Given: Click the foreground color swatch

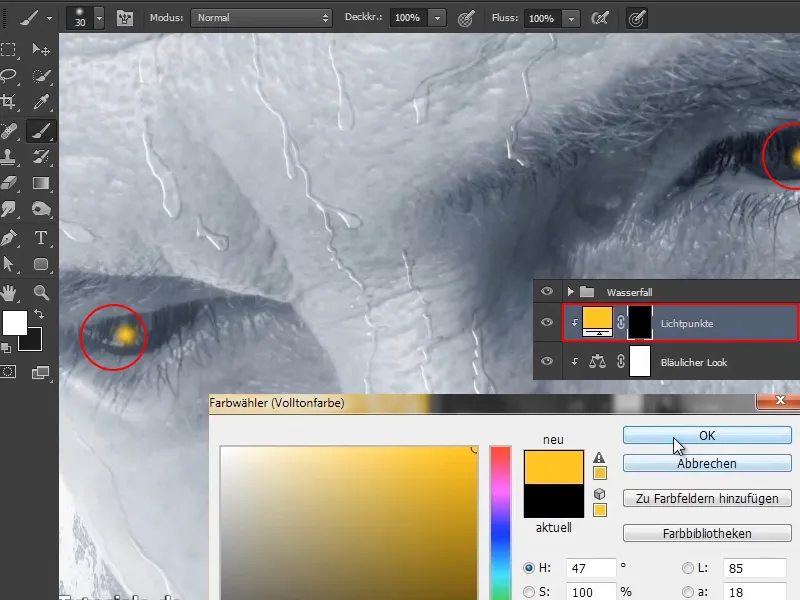Looking at the screenshot, I should tap(14, 323).
